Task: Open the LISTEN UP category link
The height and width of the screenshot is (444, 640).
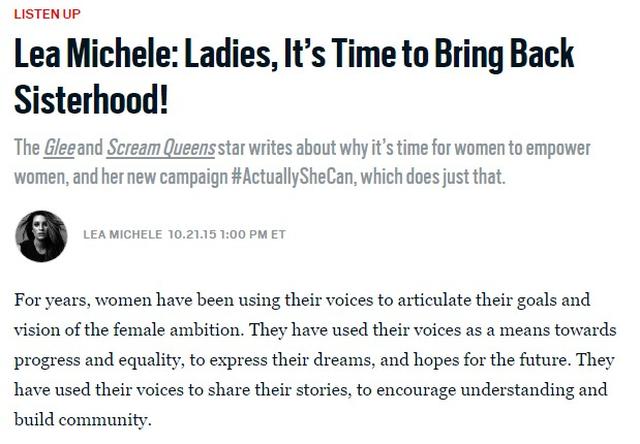Action: click(x=47, y=14)
